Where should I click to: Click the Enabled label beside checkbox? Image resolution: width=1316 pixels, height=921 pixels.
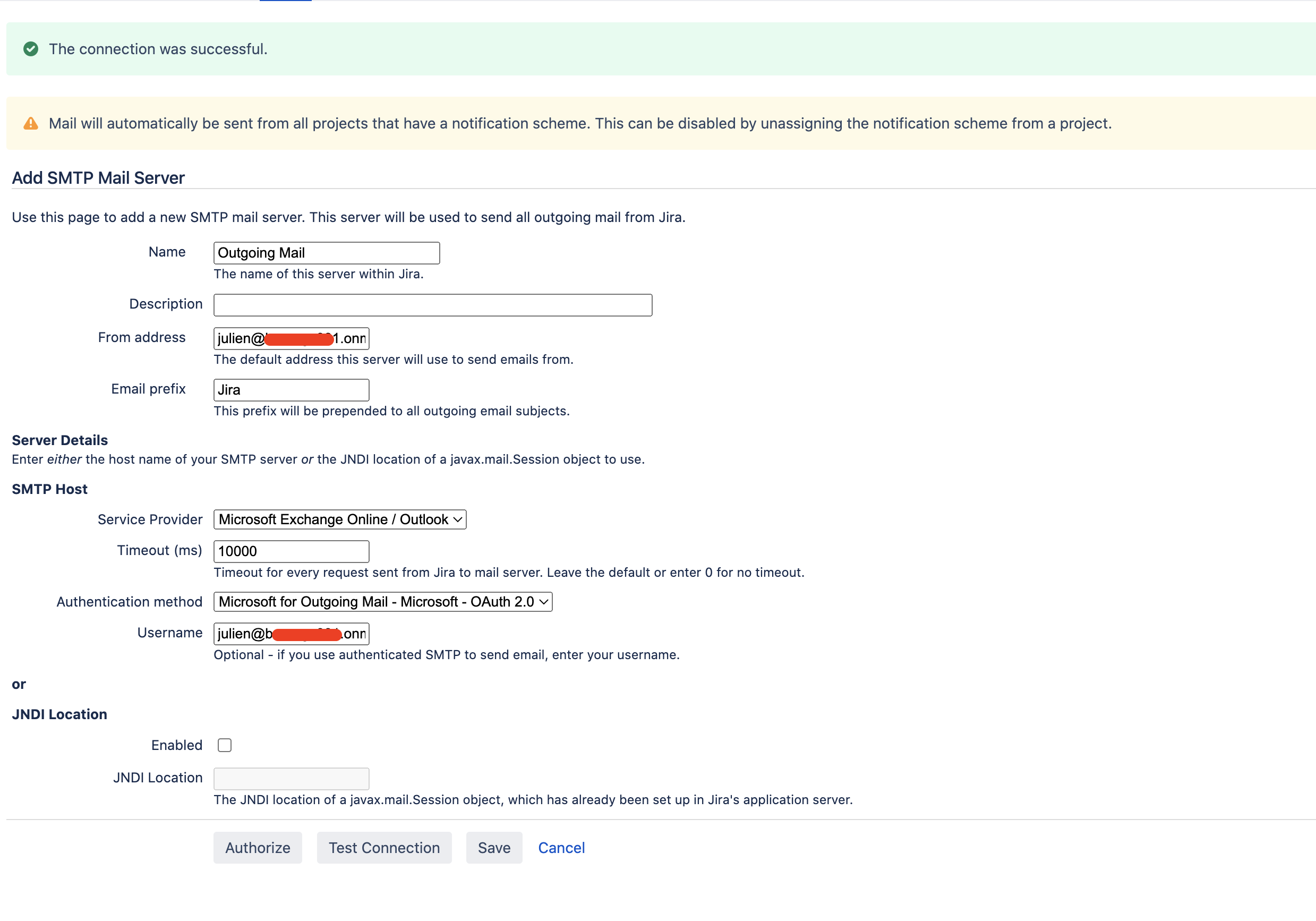pyautogui.click(x=176, y=745)
